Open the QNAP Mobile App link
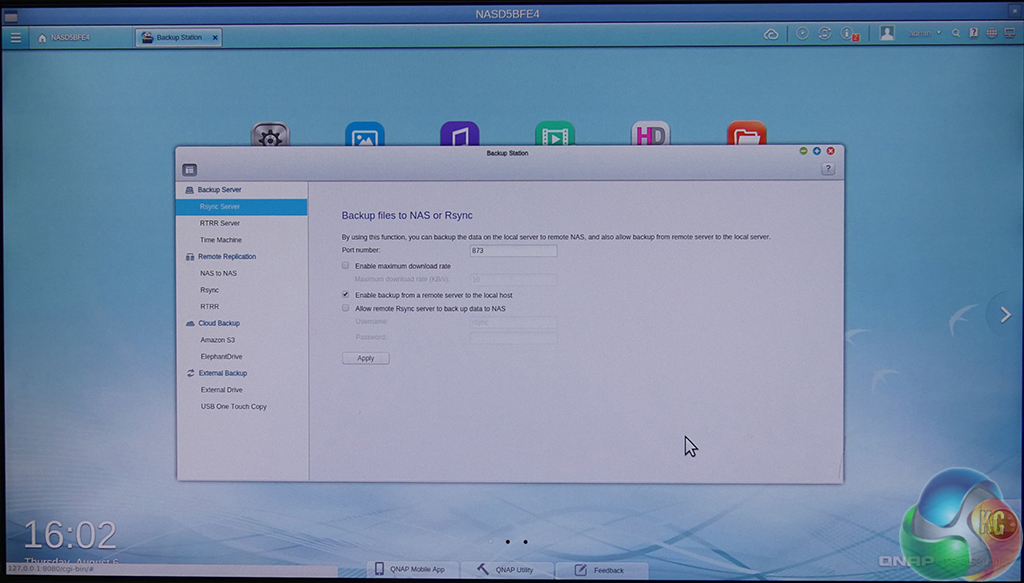Screen dimensions: 1024x583 [x=411, y=569]
